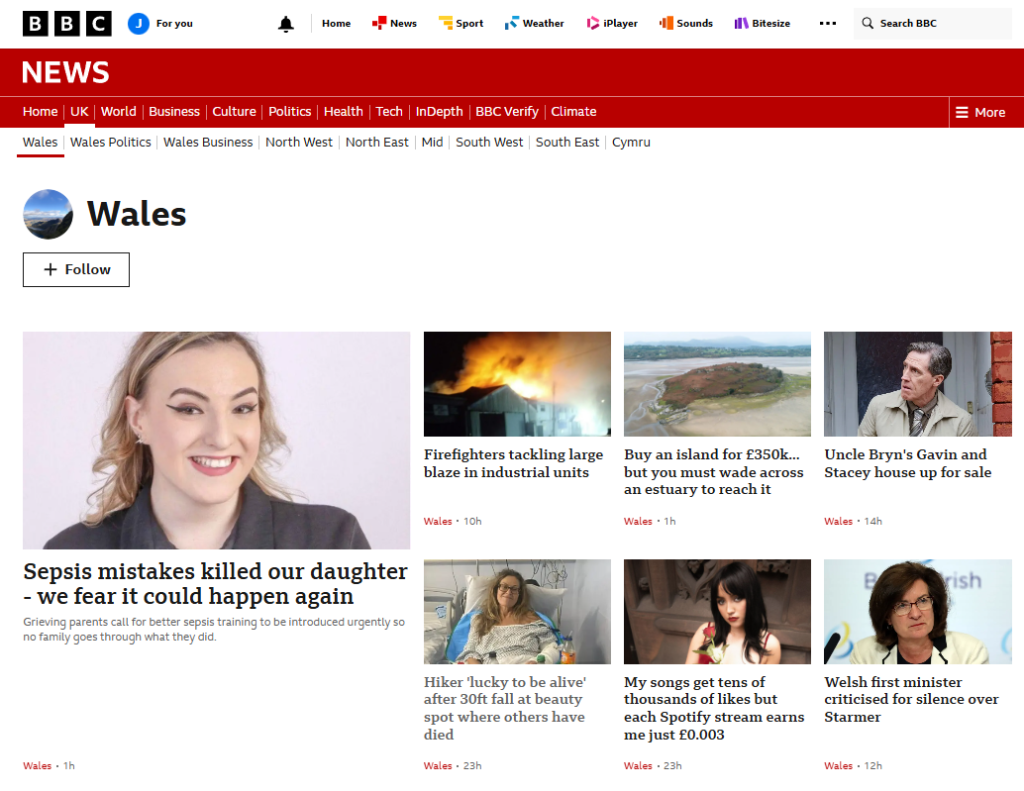Viewport: 1024px width, 791px height.
Task: Open the account avatar 'For you'
Action: (139, 23)
